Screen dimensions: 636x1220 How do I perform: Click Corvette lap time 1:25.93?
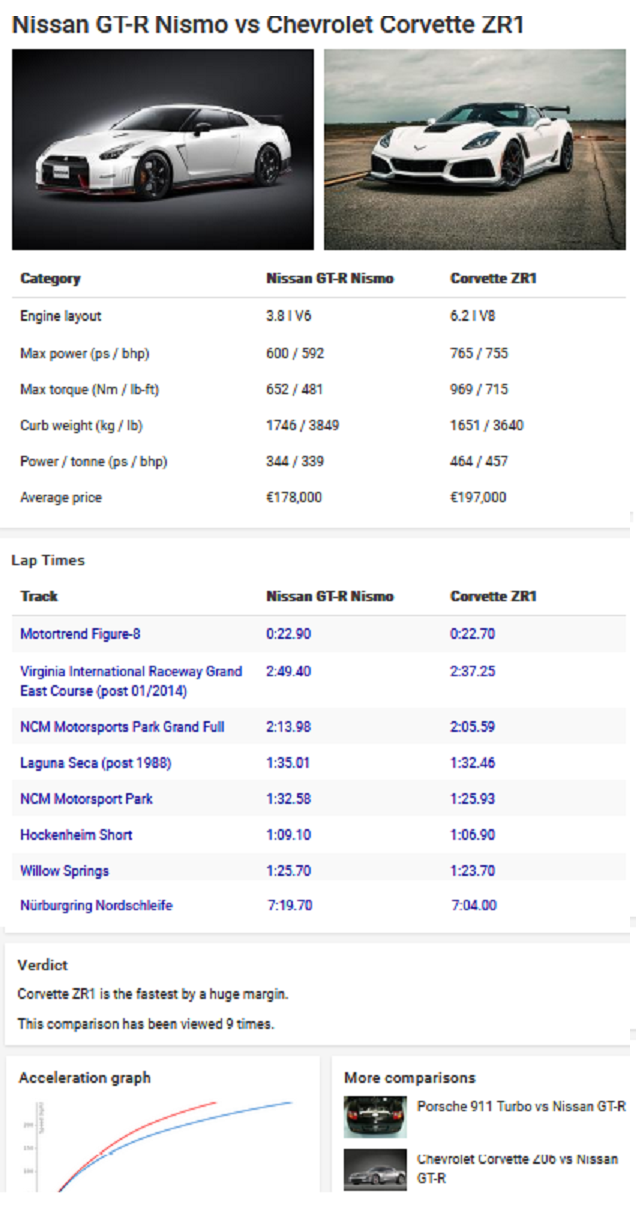(473, 799)
